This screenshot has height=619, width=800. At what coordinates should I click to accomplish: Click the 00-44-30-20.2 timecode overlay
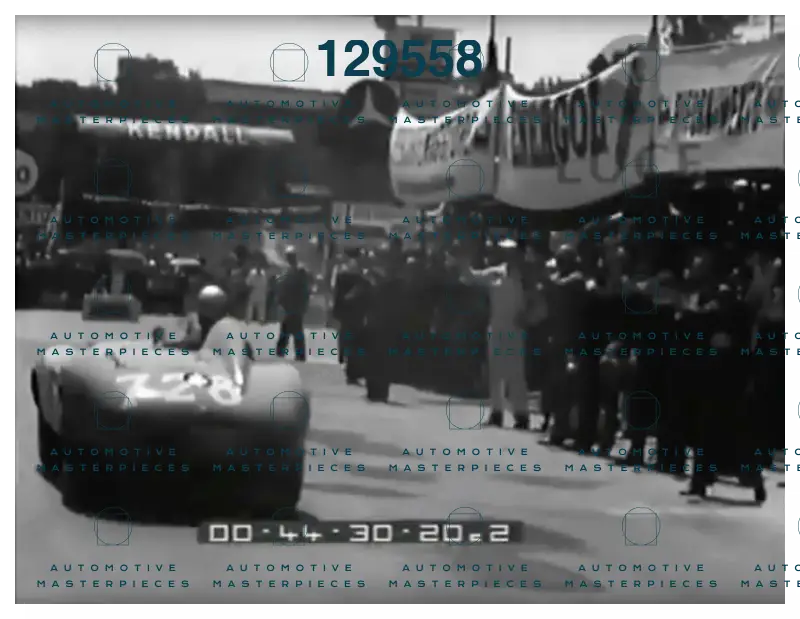tap(359, 533)
